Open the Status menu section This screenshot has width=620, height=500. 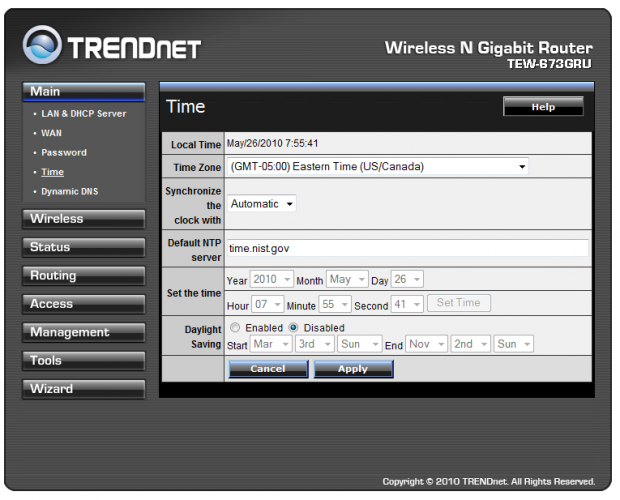(x=84, y=247)
